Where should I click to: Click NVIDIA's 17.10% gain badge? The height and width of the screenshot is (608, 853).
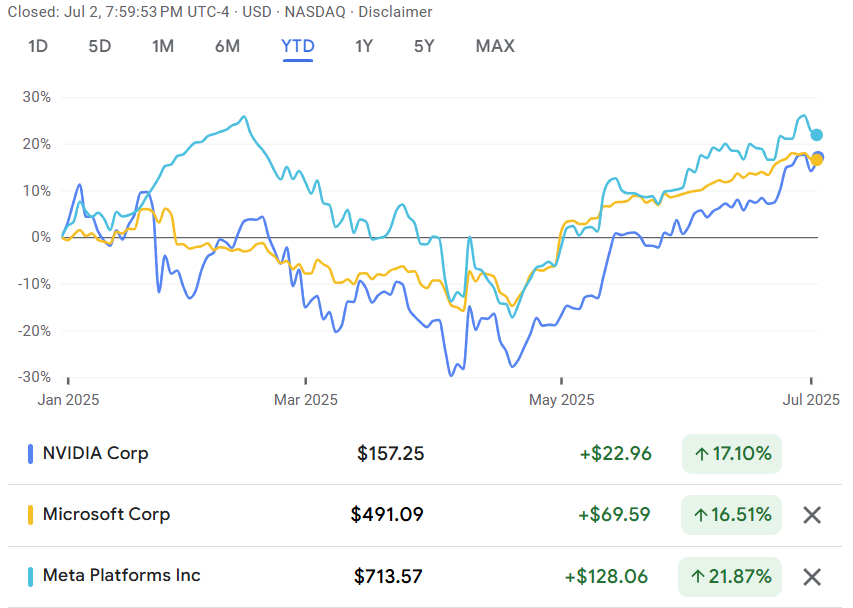(x=732, y=454)
